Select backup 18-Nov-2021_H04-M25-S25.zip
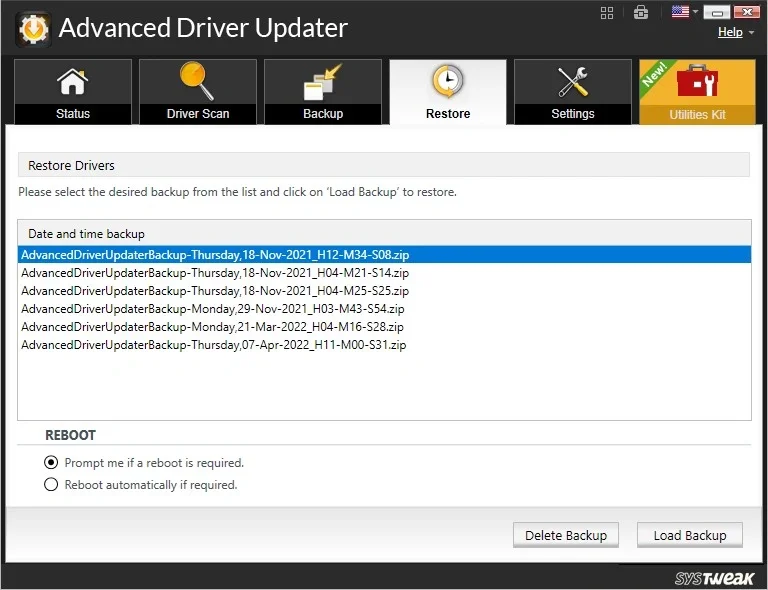768x590 pixels. click(384, 291)
